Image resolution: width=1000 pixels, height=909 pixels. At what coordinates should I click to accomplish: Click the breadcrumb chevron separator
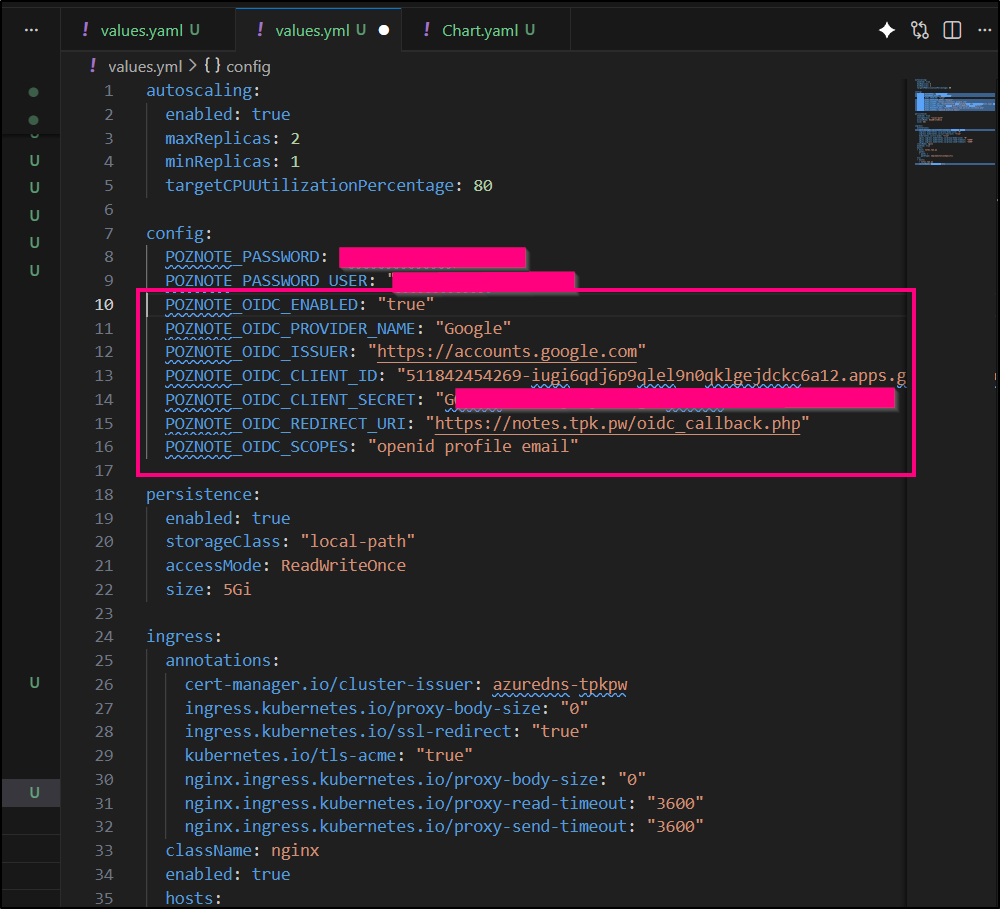192,66
